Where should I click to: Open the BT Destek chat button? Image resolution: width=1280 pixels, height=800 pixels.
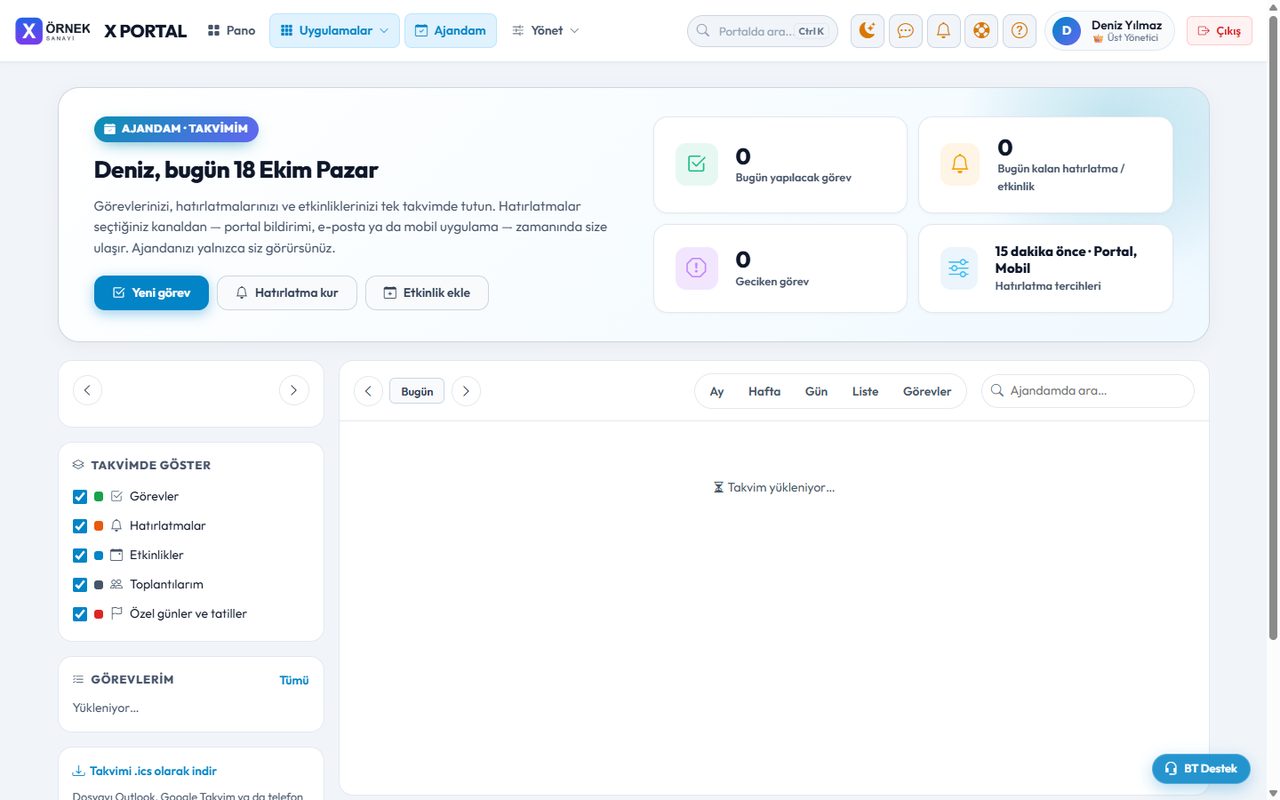[x=1201, y=768]
